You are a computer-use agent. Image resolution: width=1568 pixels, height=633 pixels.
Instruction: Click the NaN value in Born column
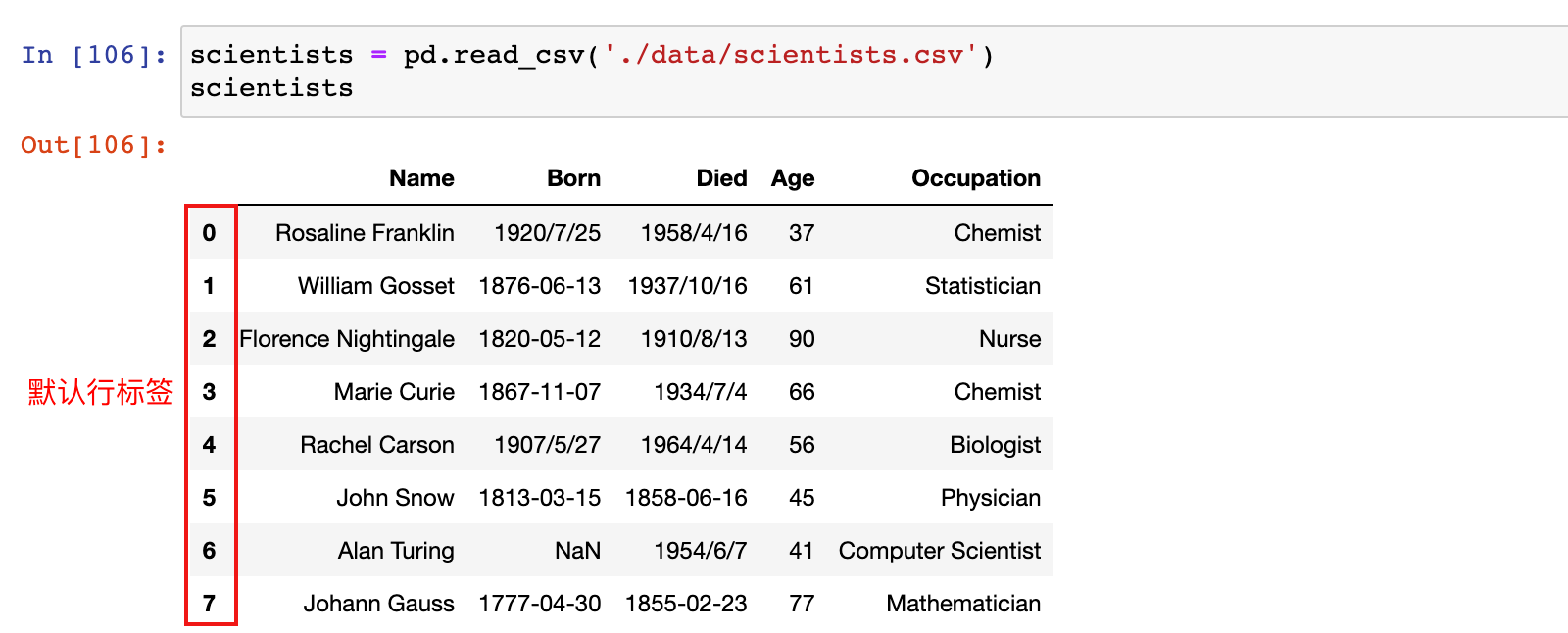coord(577,551)
